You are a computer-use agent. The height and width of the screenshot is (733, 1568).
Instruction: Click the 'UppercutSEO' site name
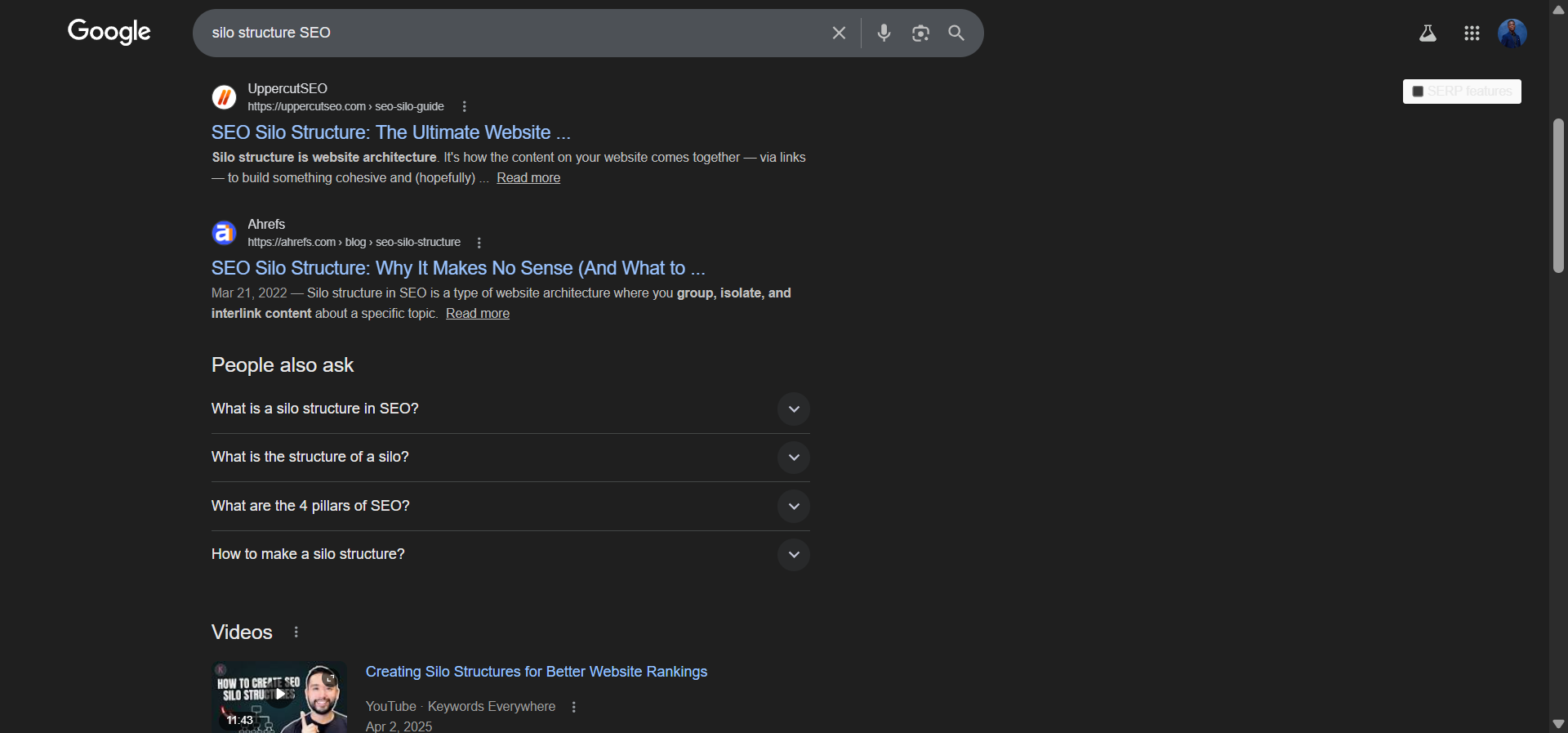pos(287,88)
